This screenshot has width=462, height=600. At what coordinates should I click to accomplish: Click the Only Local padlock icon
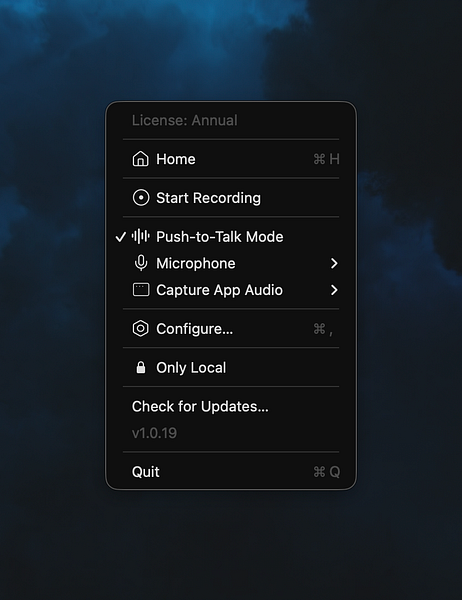click(141, 367)
